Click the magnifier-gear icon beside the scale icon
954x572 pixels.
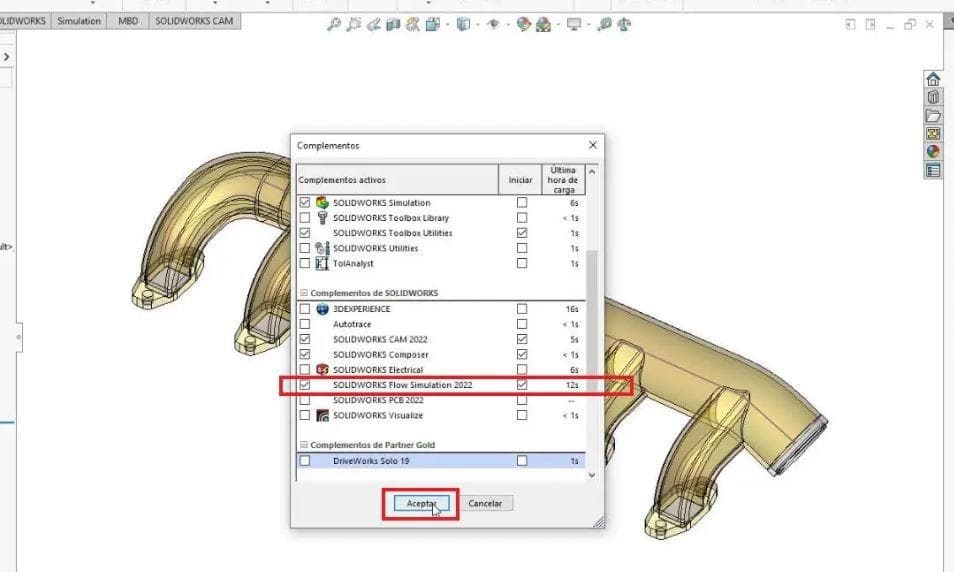click(604, 24)
